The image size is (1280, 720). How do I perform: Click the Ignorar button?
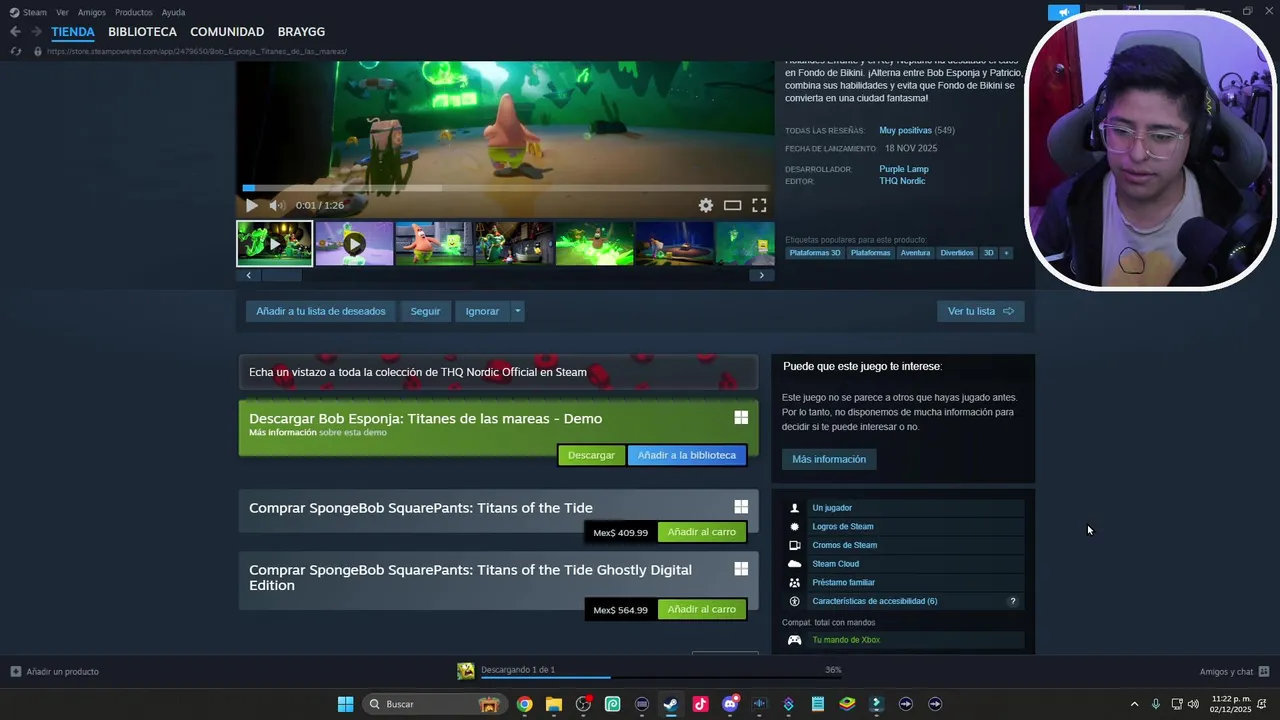pos(482,311)
